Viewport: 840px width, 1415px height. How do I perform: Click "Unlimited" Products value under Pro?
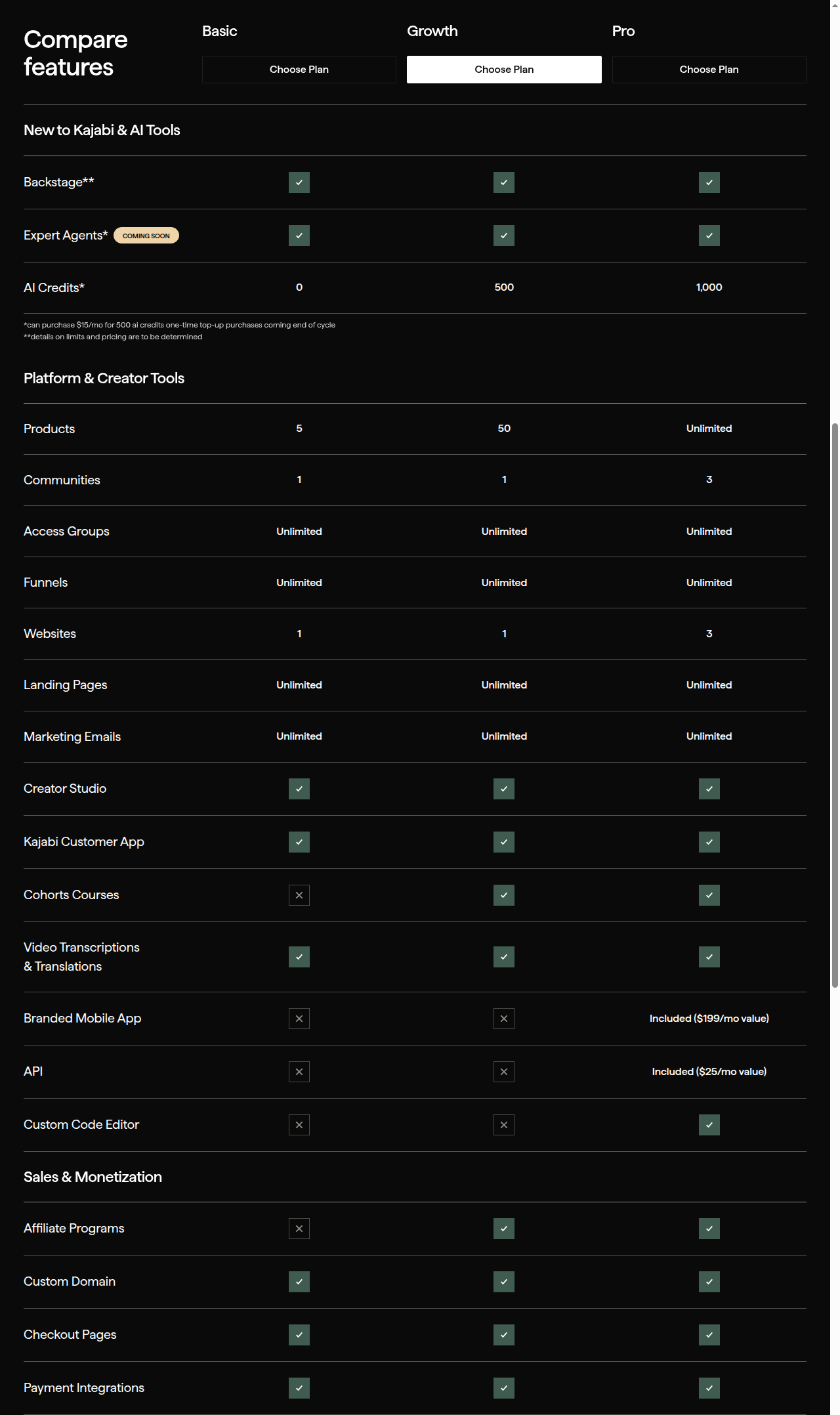(709, 429)
